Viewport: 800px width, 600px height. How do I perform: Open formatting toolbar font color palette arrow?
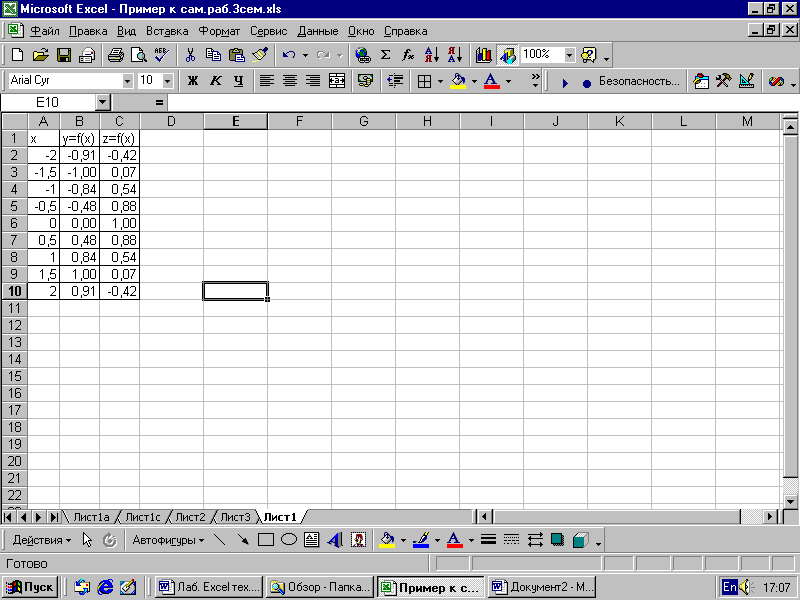point(508,81)
